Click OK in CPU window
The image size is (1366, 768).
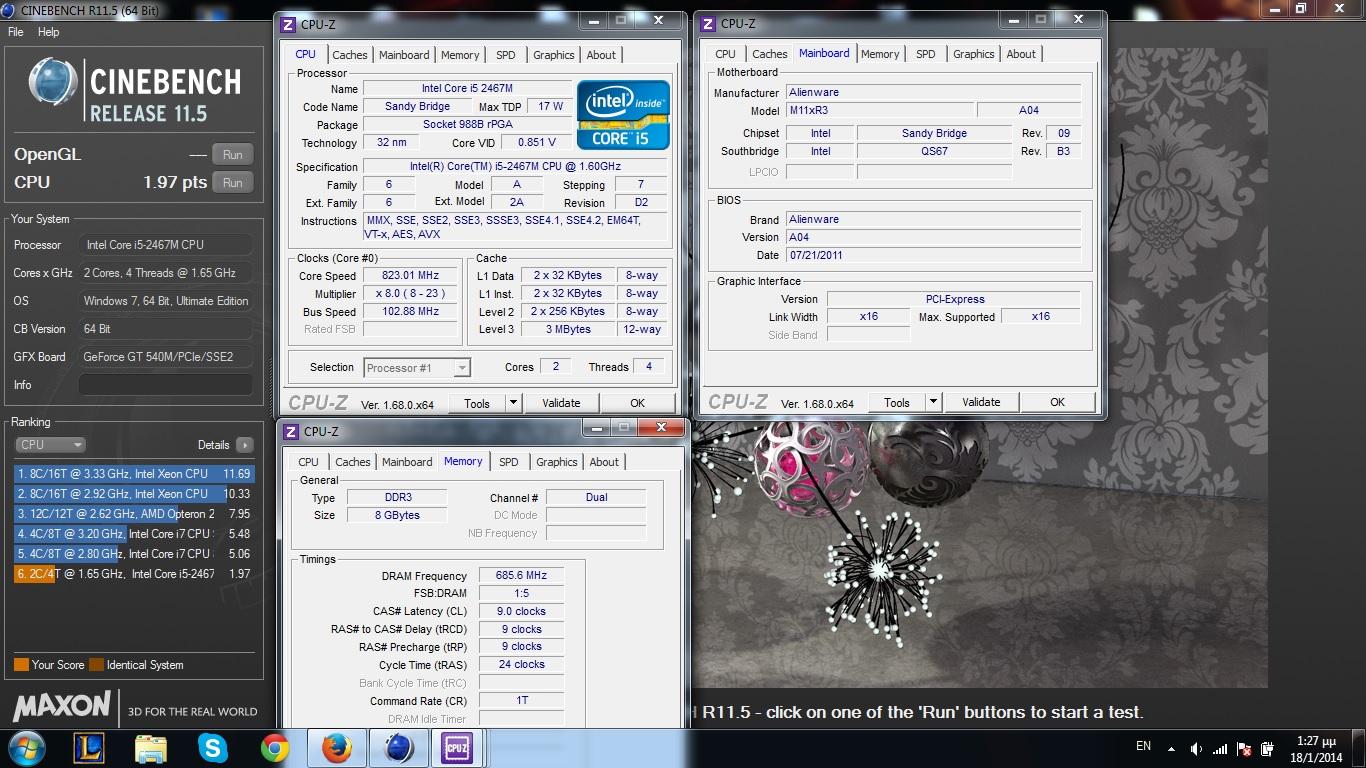click(x=637, y=403)
